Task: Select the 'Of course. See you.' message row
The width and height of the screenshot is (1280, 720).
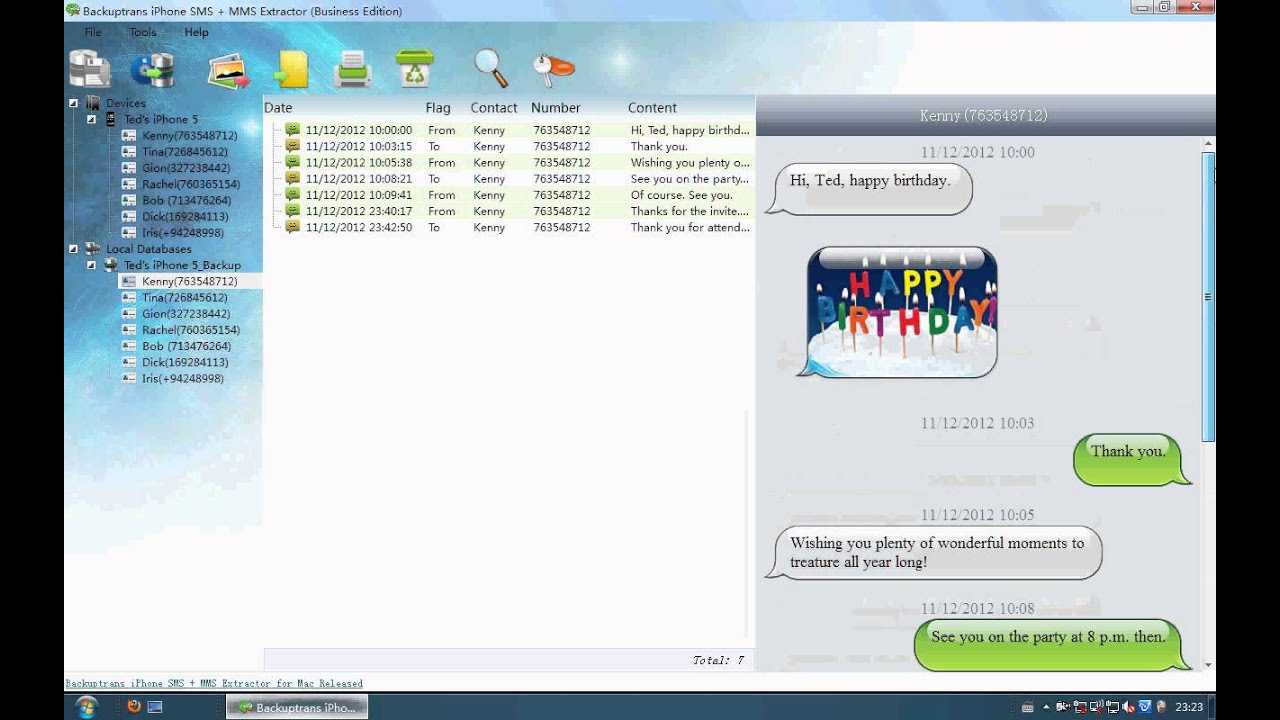Action: (x=513, y=195)
